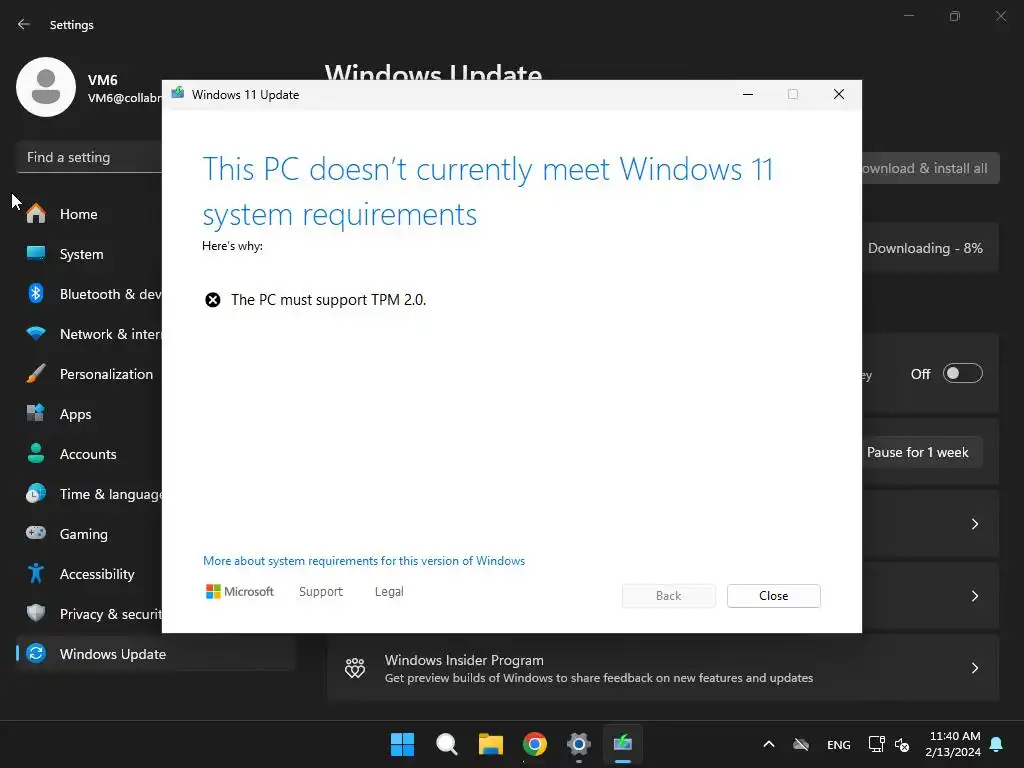
Task: Click the Windows 11 Update taskbar icon
Action: [623, 744]
